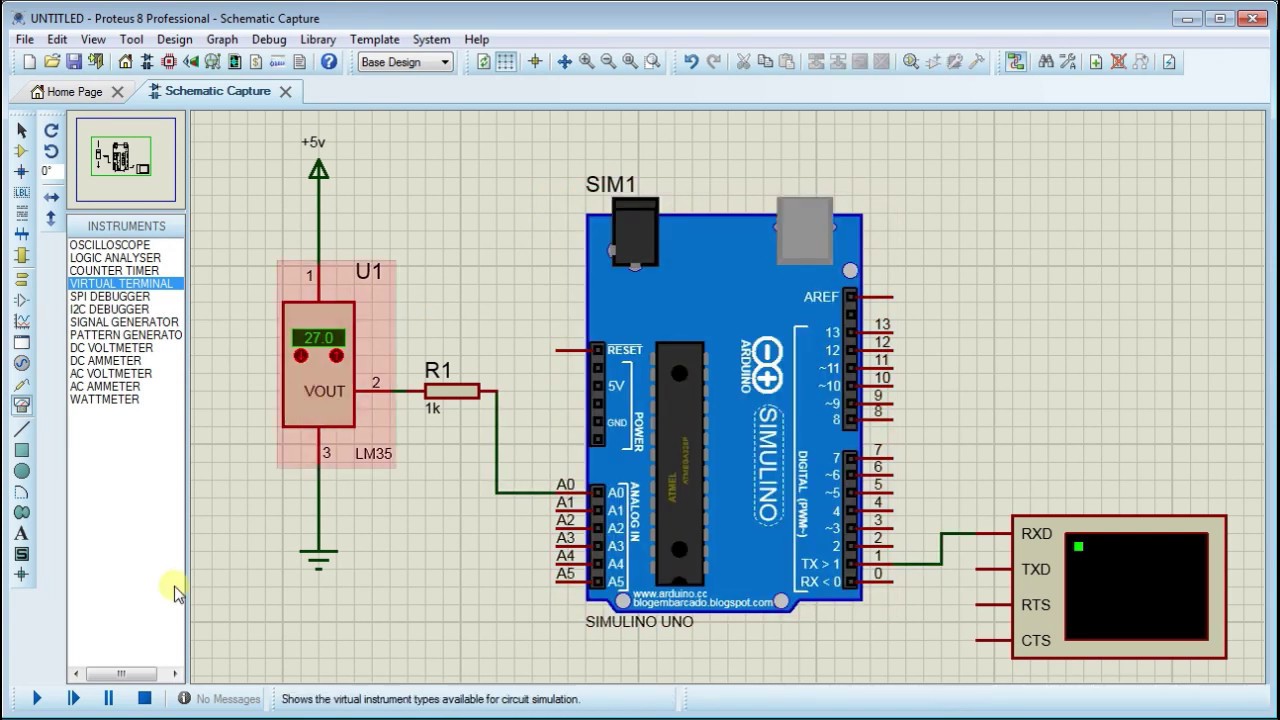Save the project using the floppy disk icon
Viewport: 1280px width, 720px height.
tap(74, 62)
